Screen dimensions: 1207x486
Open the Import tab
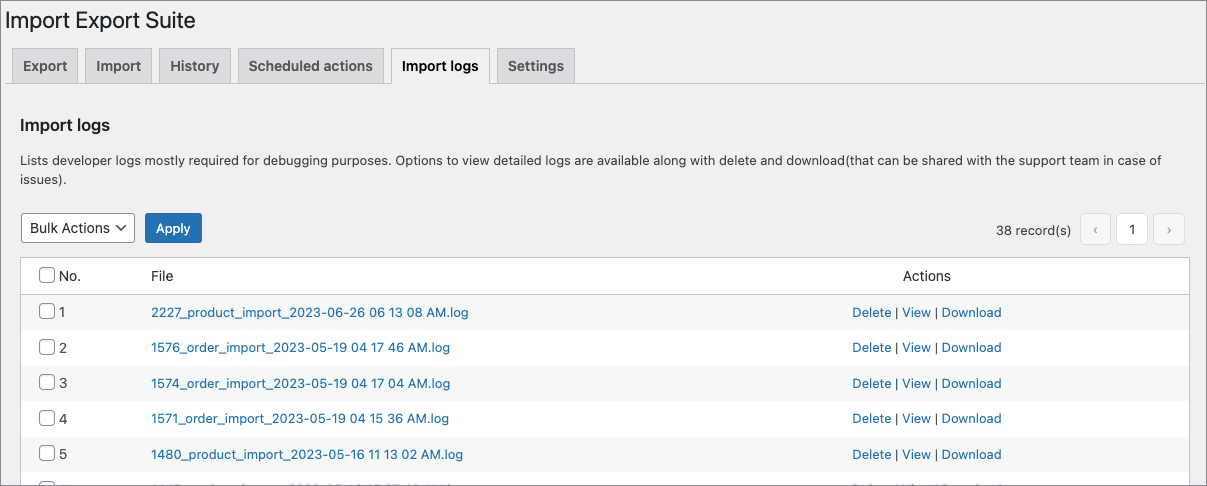[118, 66]
